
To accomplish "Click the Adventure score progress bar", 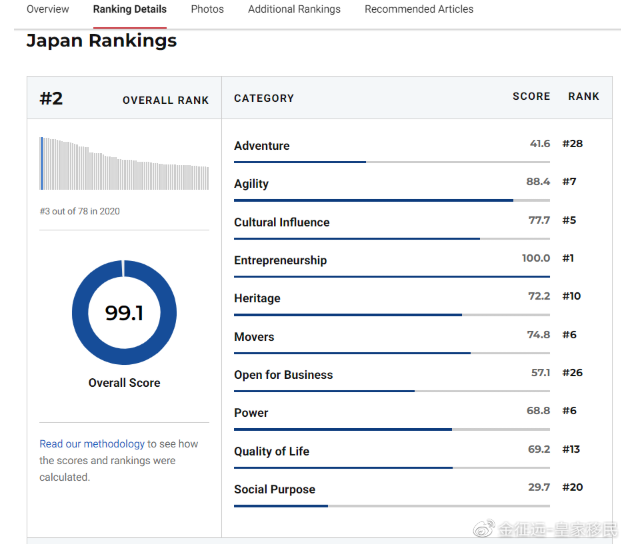I will tap(392, 162).
